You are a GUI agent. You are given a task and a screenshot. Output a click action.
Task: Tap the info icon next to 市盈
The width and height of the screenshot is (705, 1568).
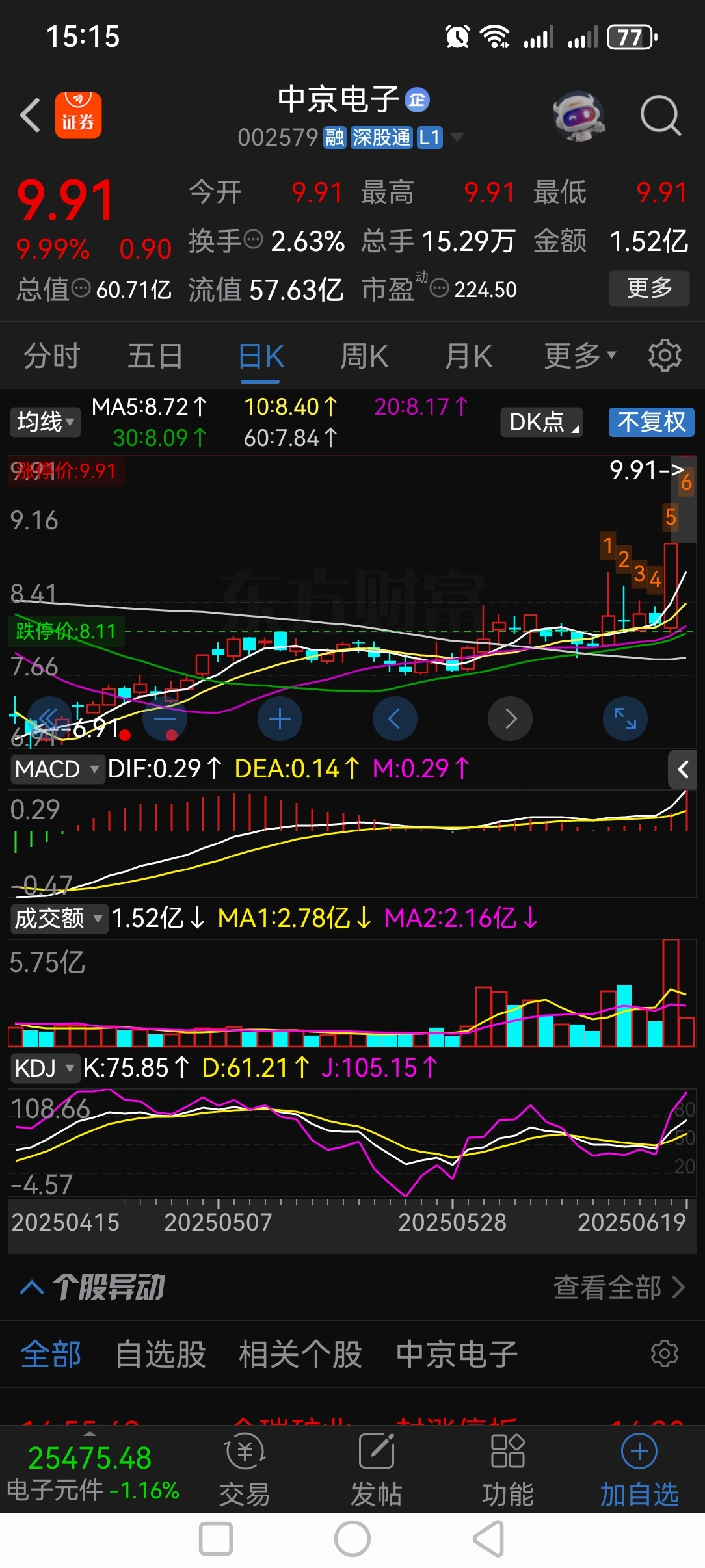440,288
